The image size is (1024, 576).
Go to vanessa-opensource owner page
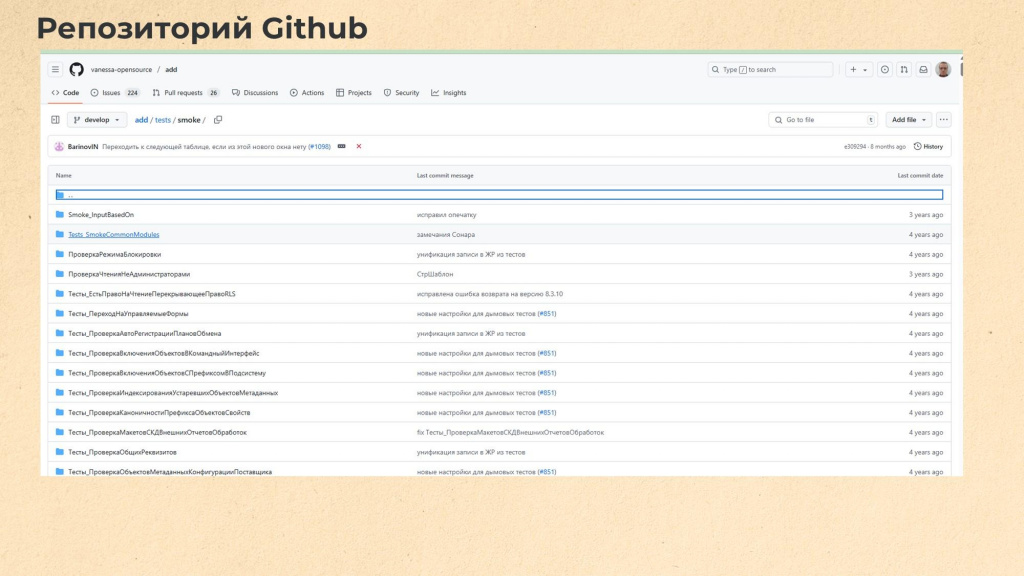(x=121, y=69)
